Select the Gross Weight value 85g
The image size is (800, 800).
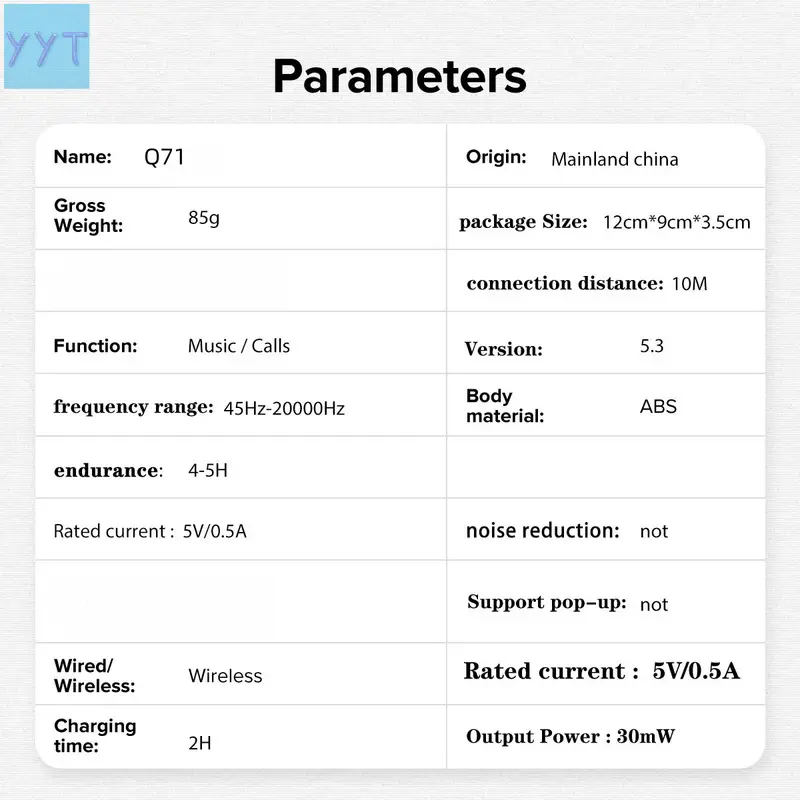click(x=204, y=218)
